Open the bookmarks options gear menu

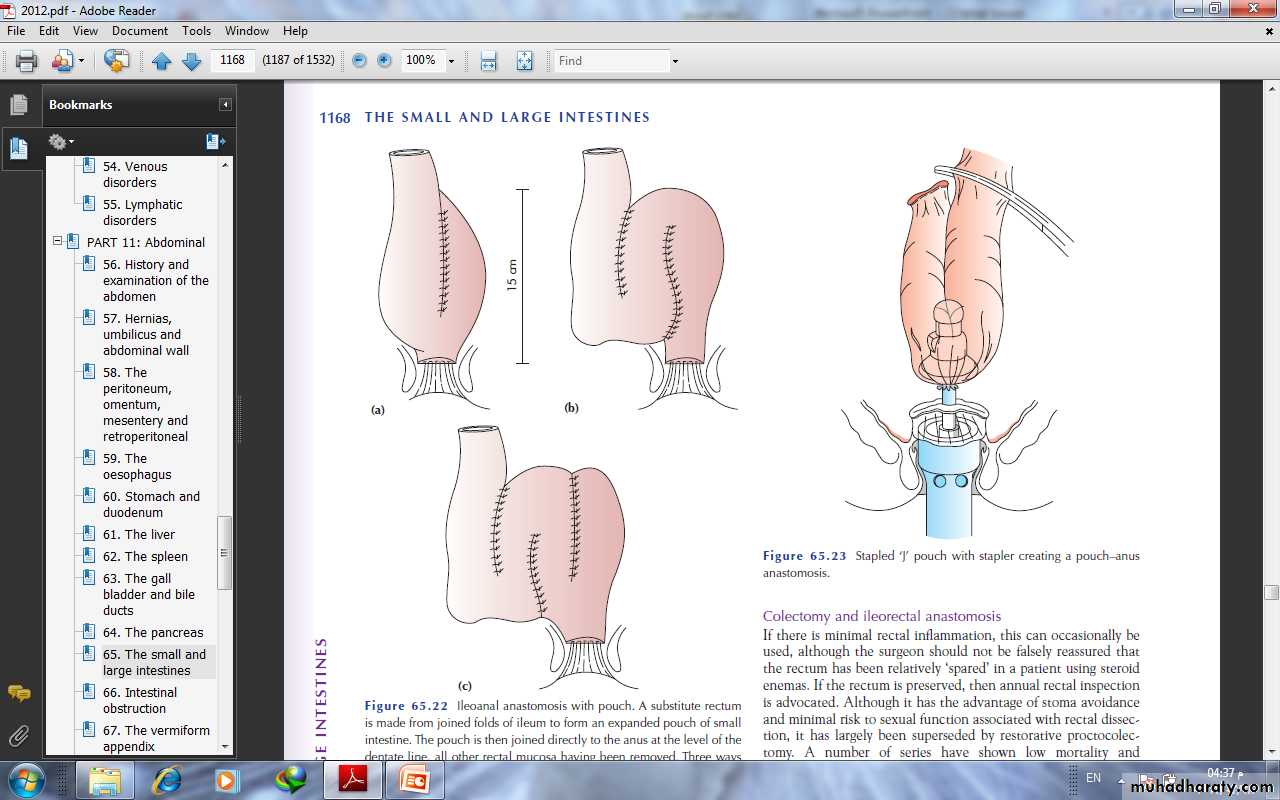(x=60, y=142)
